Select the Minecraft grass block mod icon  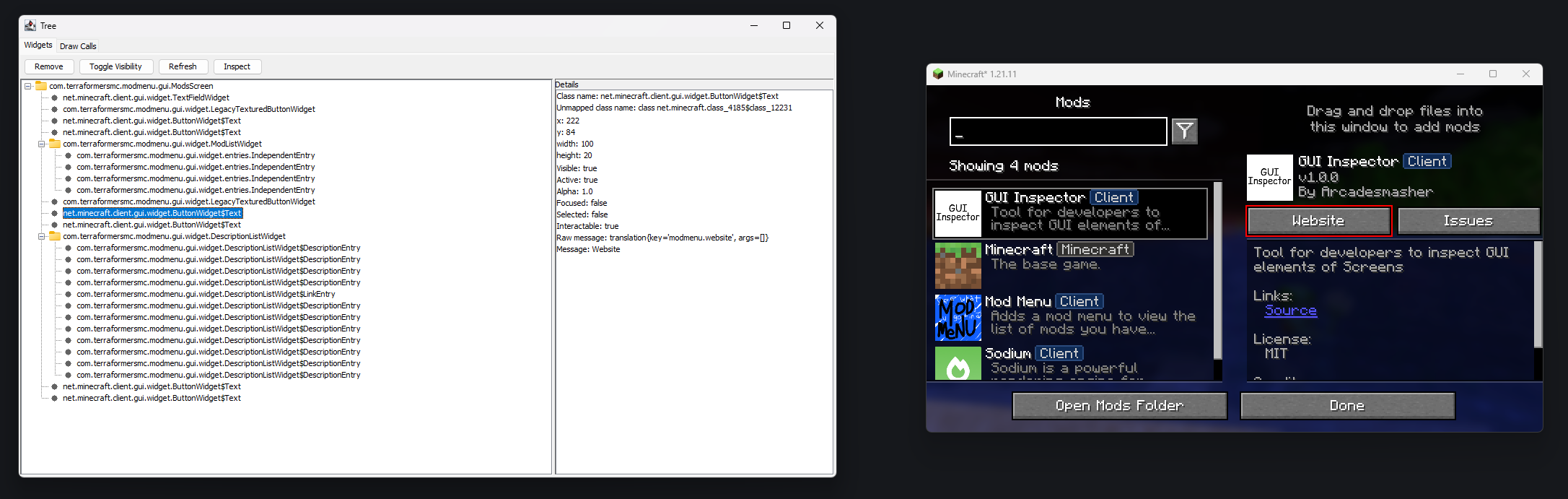[x=958, y=265]
